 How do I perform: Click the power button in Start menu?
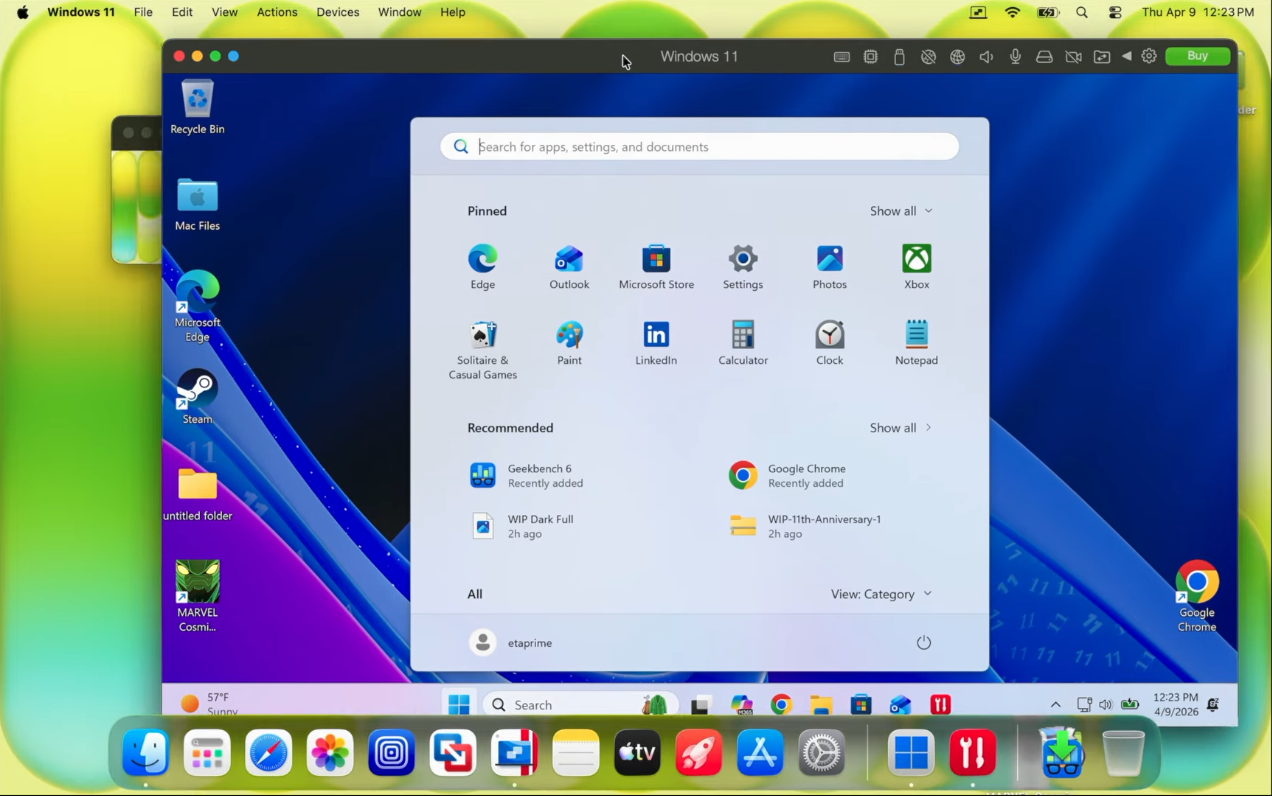click(x=924, y=643)
